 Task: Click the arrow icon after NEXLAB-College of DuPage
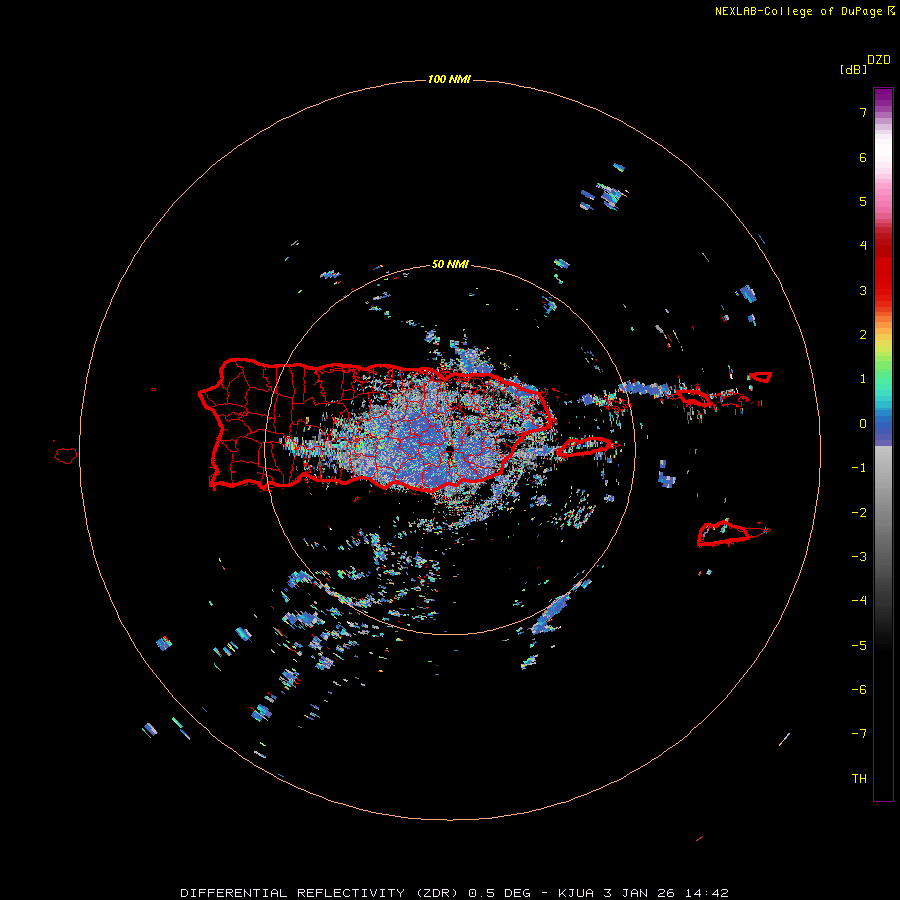tap(891, 11)
